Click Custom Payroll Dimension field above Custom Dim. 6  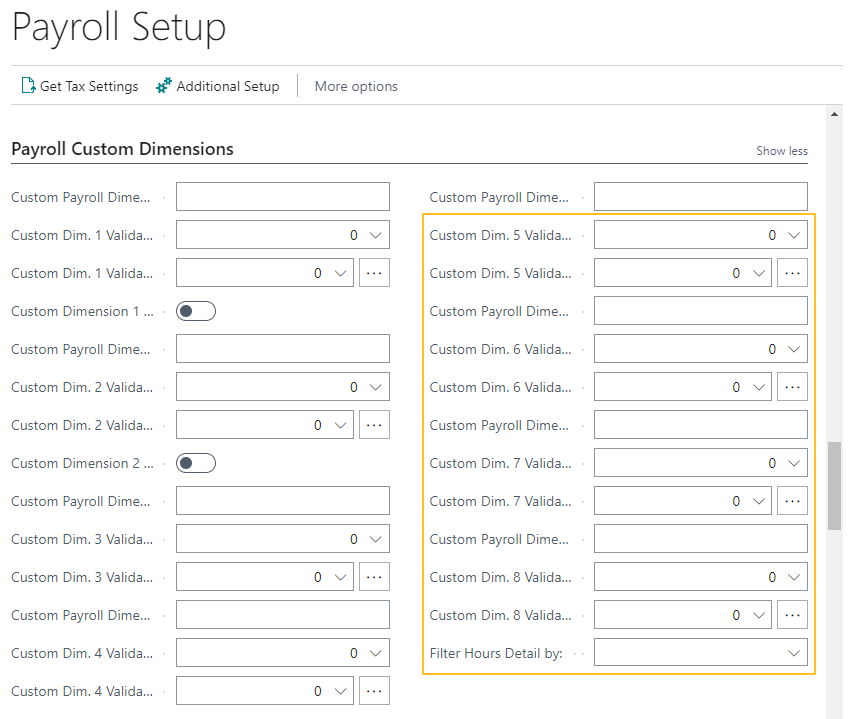tap(700, 311)
